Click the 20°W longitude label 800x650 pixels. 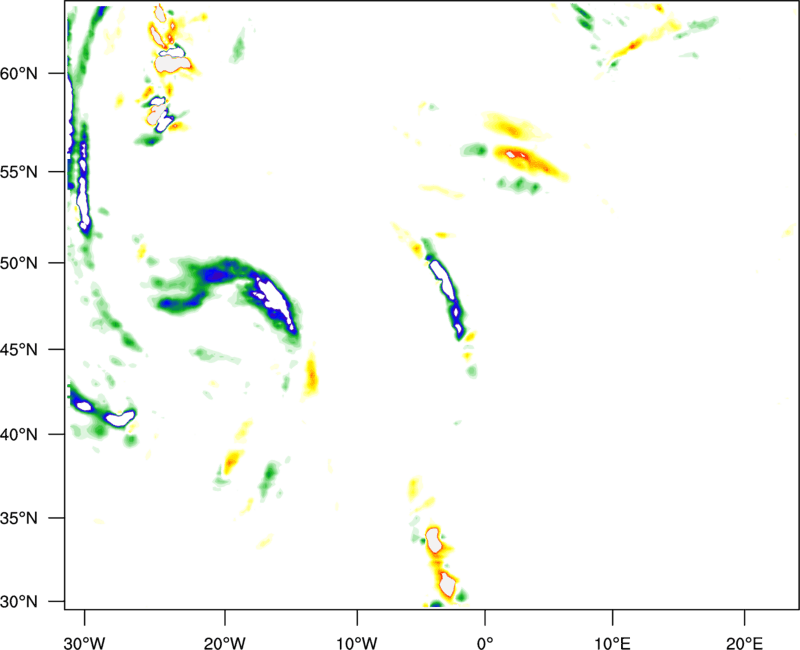[x=224, y=643]
